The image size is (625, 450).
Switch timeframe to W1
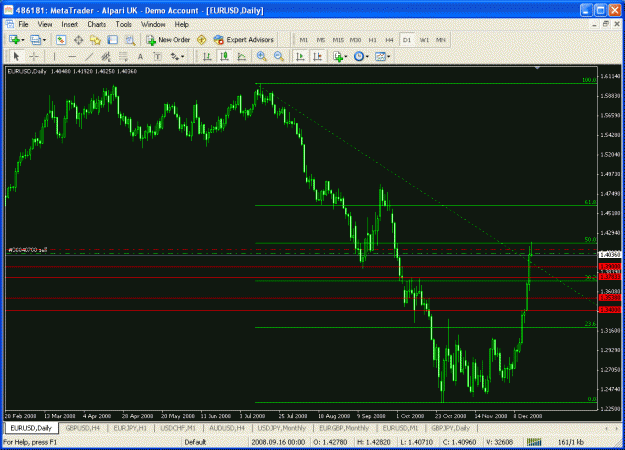[x=424, y=40]
